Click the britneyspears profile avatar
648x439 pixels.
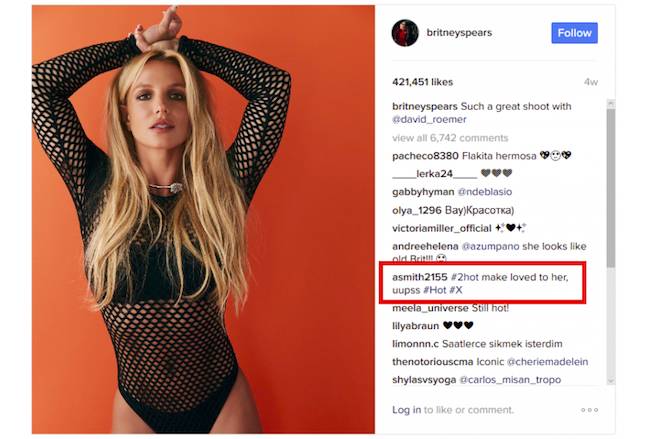pos(405,33)
